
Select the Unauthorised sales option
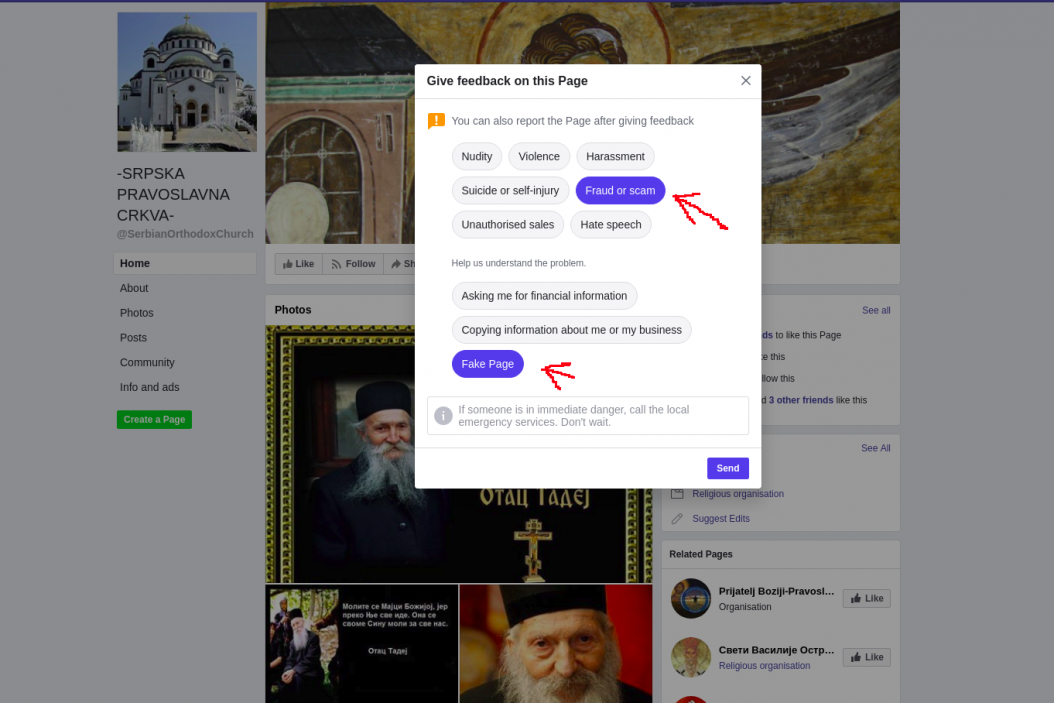point(508,224)
